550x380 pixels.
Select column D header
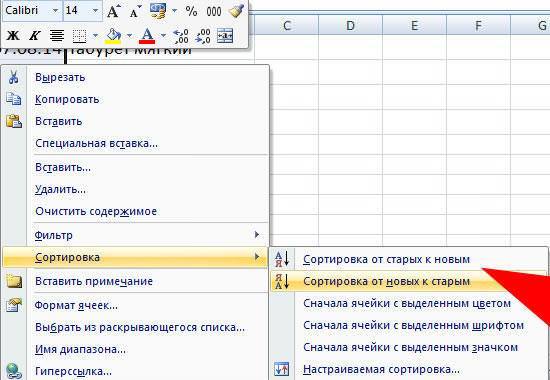pos(350,25)
